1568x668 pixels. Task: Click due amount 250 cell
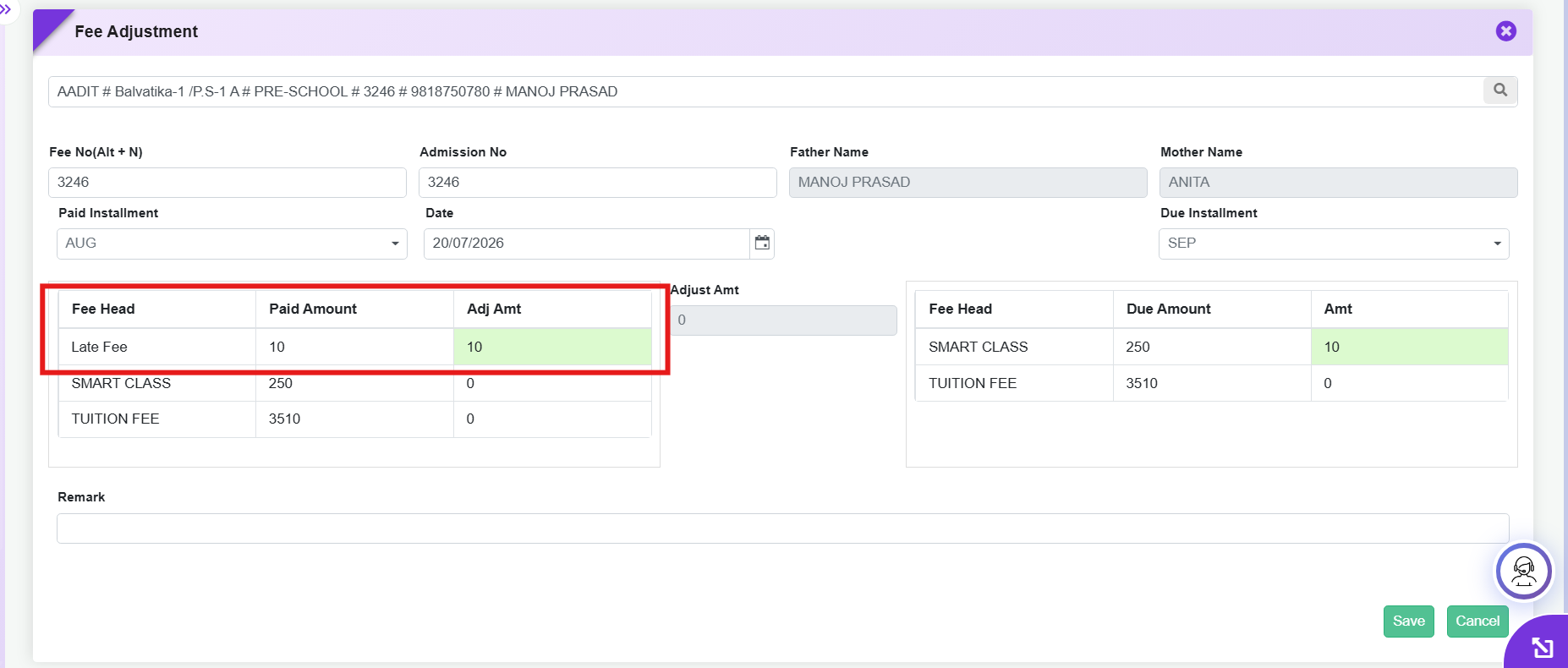point(1212,347)
